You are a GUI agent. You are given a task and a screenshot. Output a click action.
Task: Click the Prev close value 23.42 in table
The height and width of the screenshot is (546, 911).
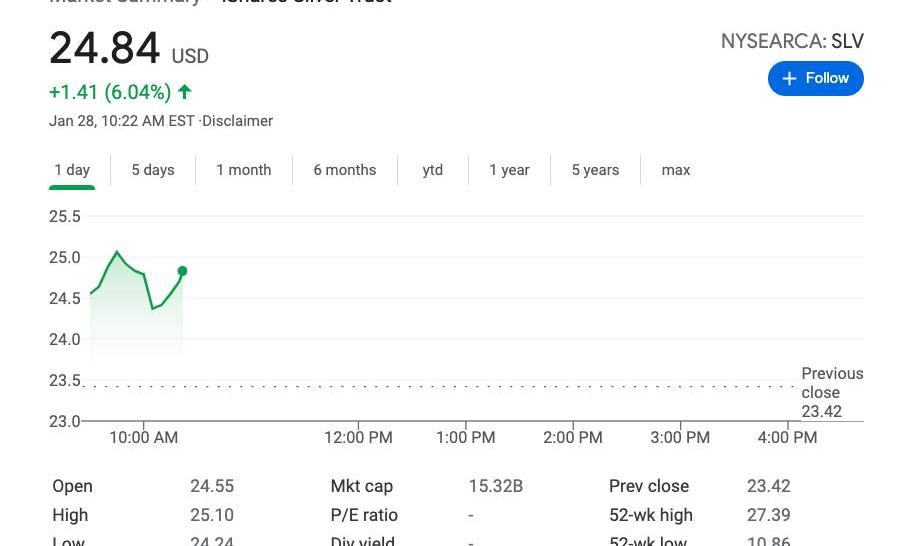[769, 486]
